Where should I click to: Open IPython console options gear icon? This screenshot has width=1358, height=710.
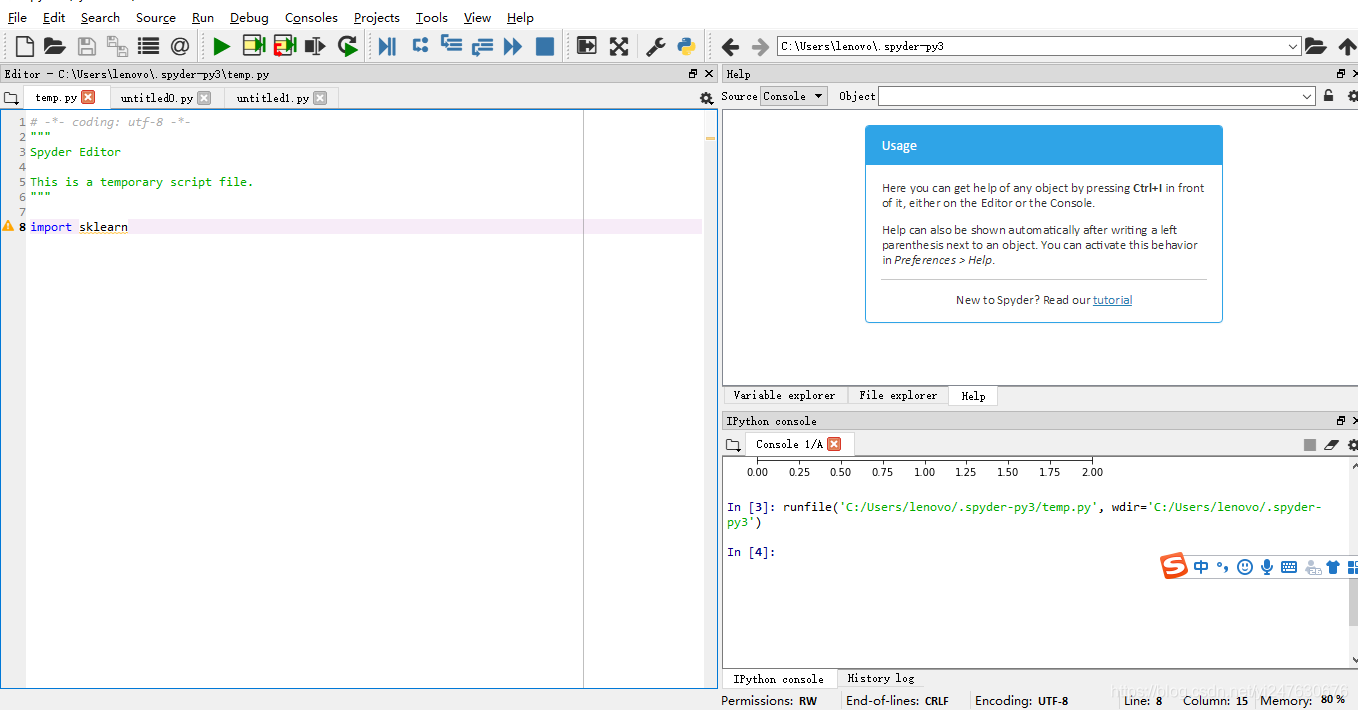(1352, 445)
